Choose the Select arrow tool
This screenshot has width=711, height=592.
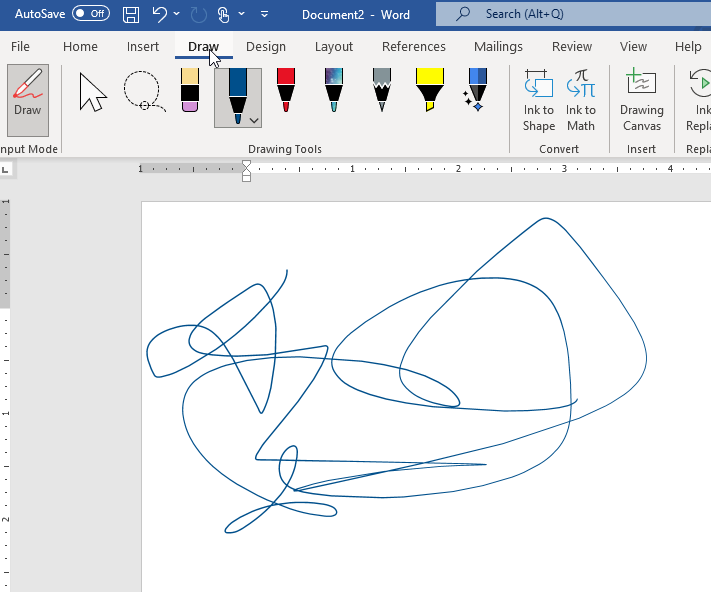pyautogui.click(x=93, y=92)
